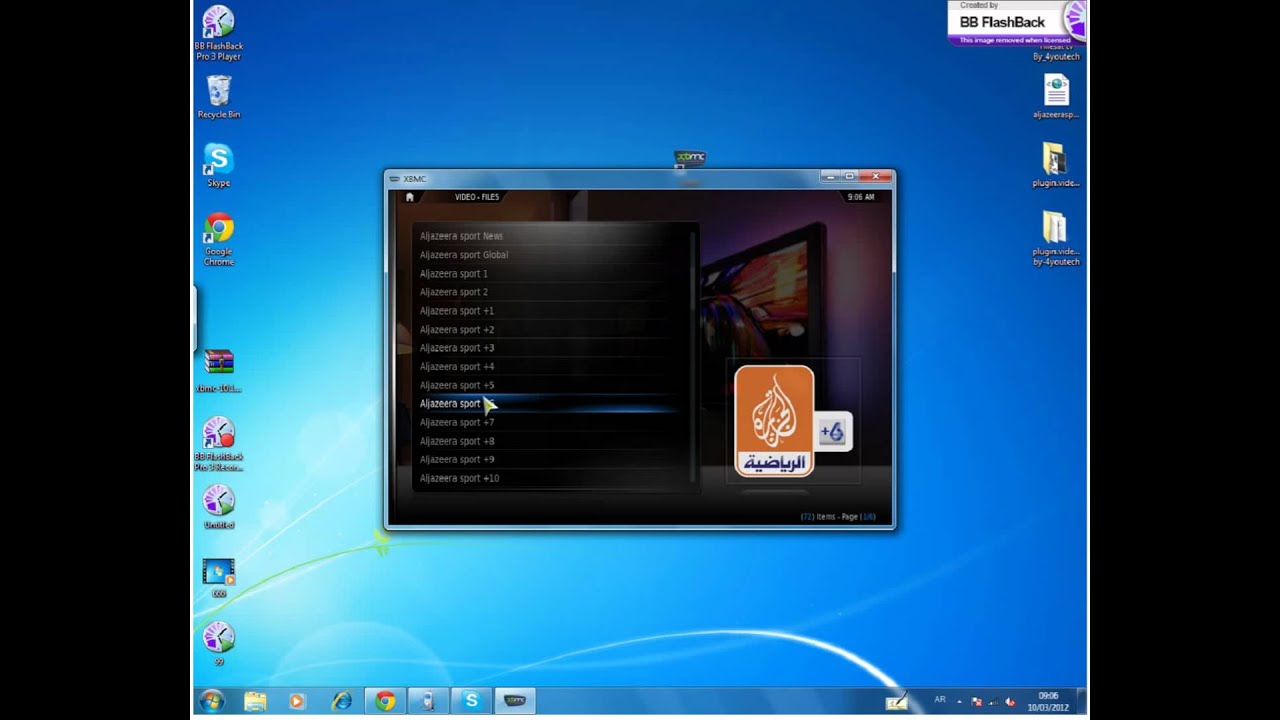The height and width of the screenshot is (720, 1280).
Task: Click the network tray icon
Action: click(992, 701)
